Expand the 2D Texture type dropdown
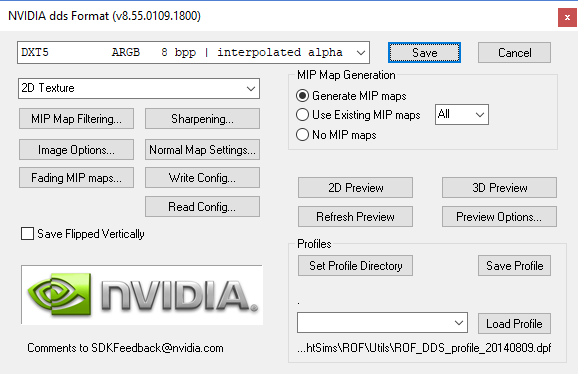578x374 pixels. tap(139, 88)
